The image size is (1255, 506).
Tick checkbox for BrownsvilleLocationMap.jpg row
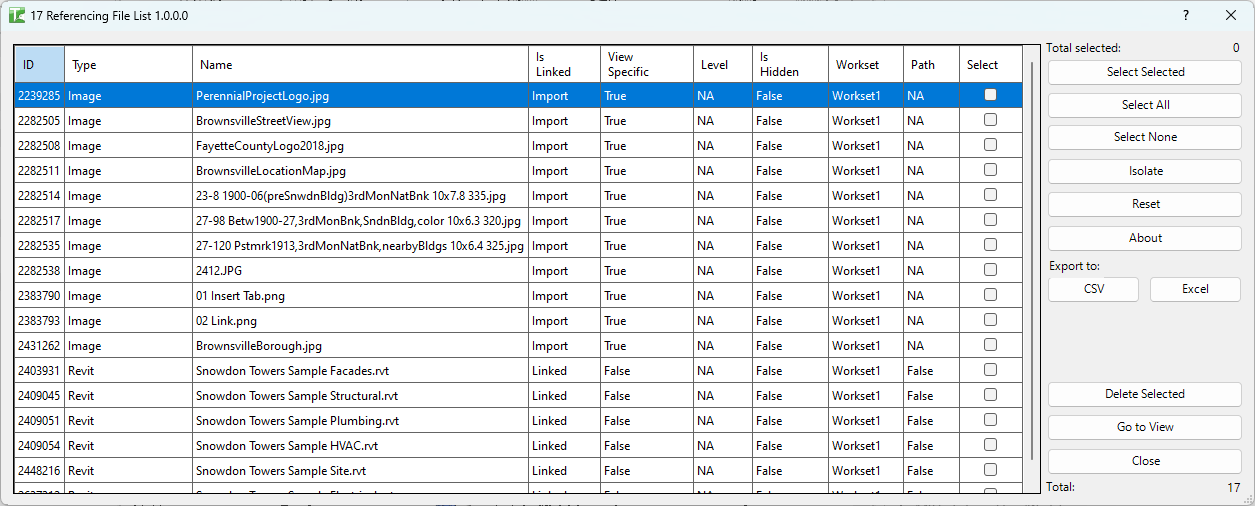coord(990,170)
